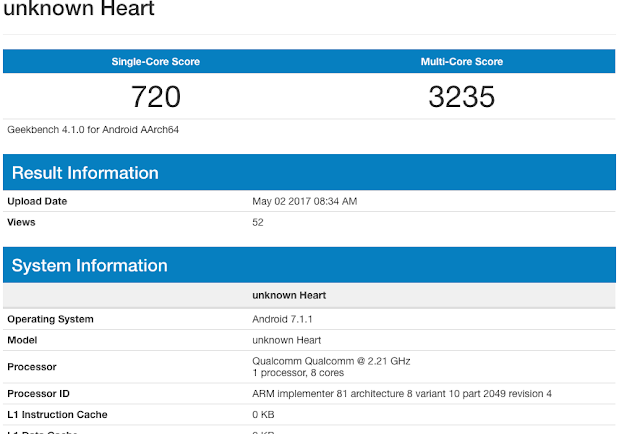
Task: Select the Multi-Core Score header
Action: [462, 62]
